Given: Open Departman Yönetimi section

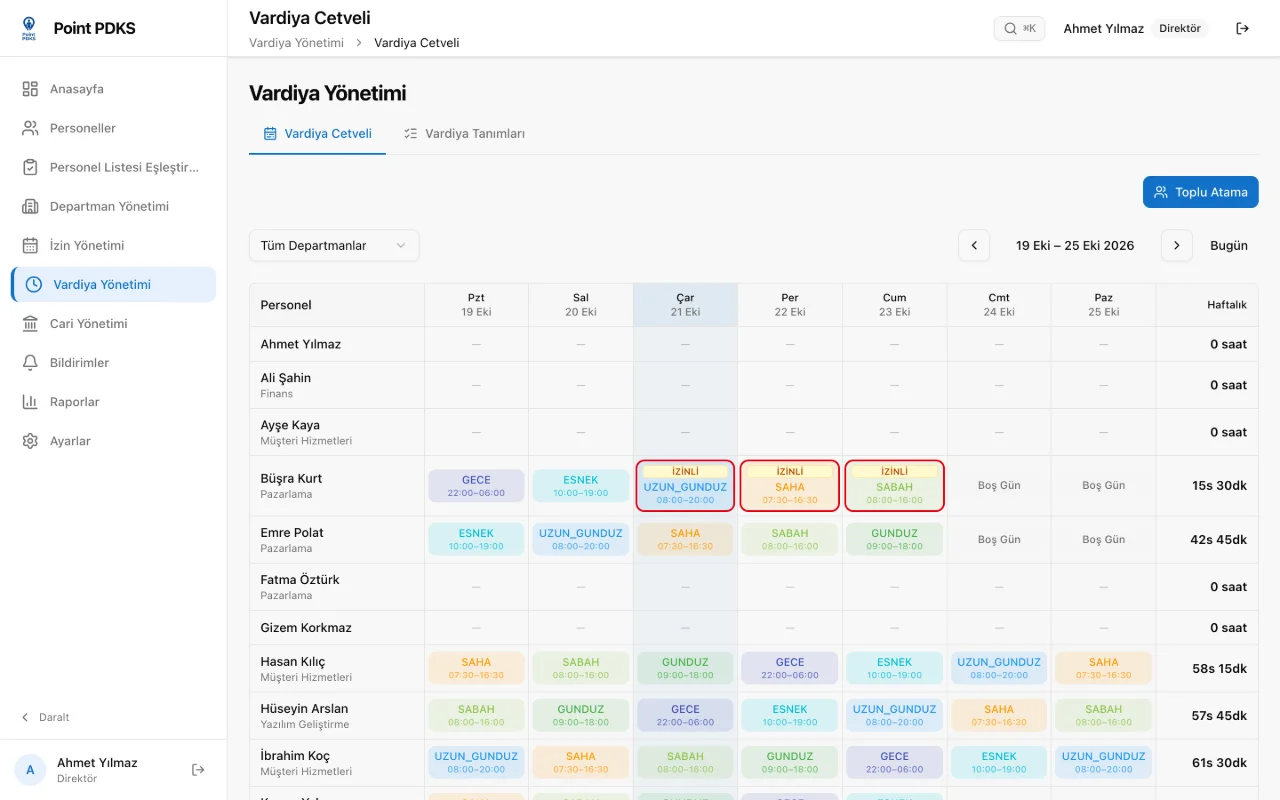Looking at the screenshot, I should pos(113,206).
